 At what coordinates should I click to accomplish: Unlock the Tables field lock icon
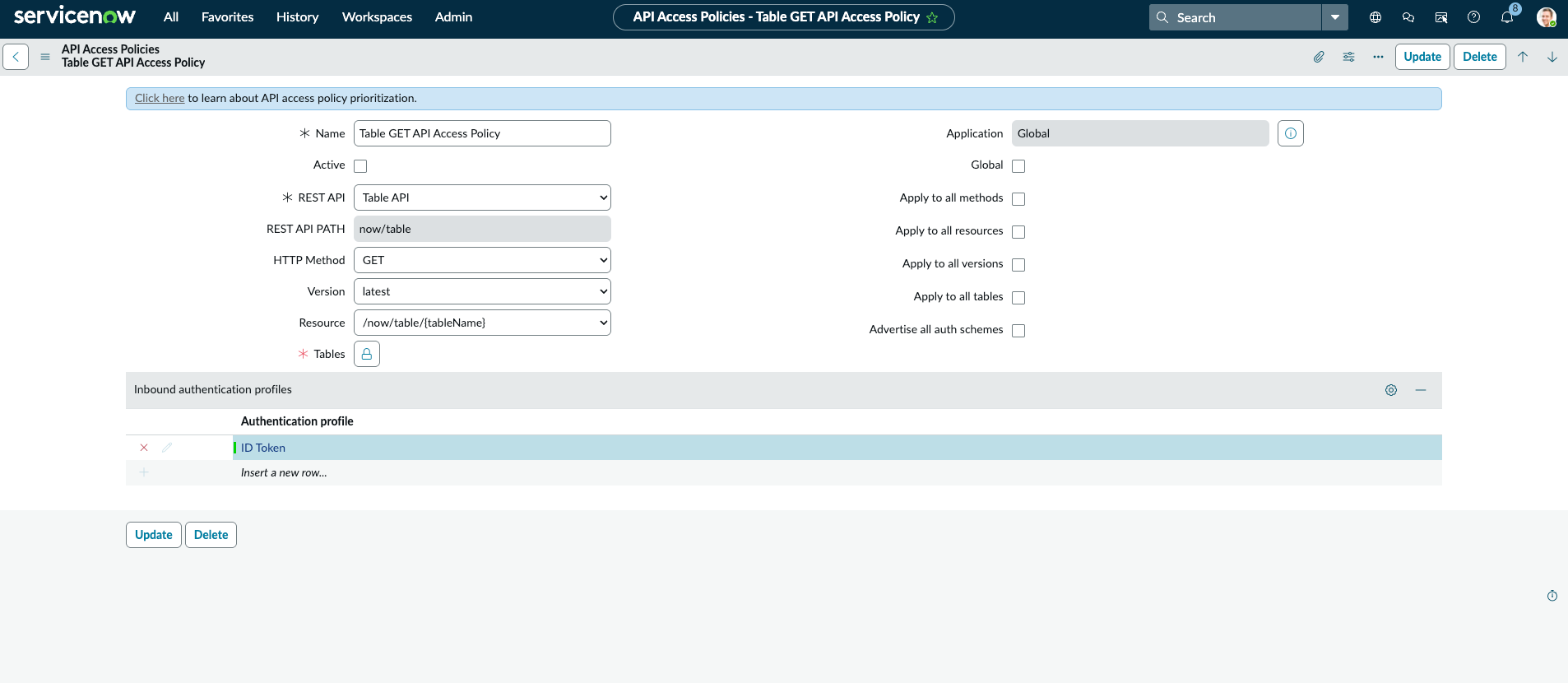pyautogui.click(x=367, y=354)
